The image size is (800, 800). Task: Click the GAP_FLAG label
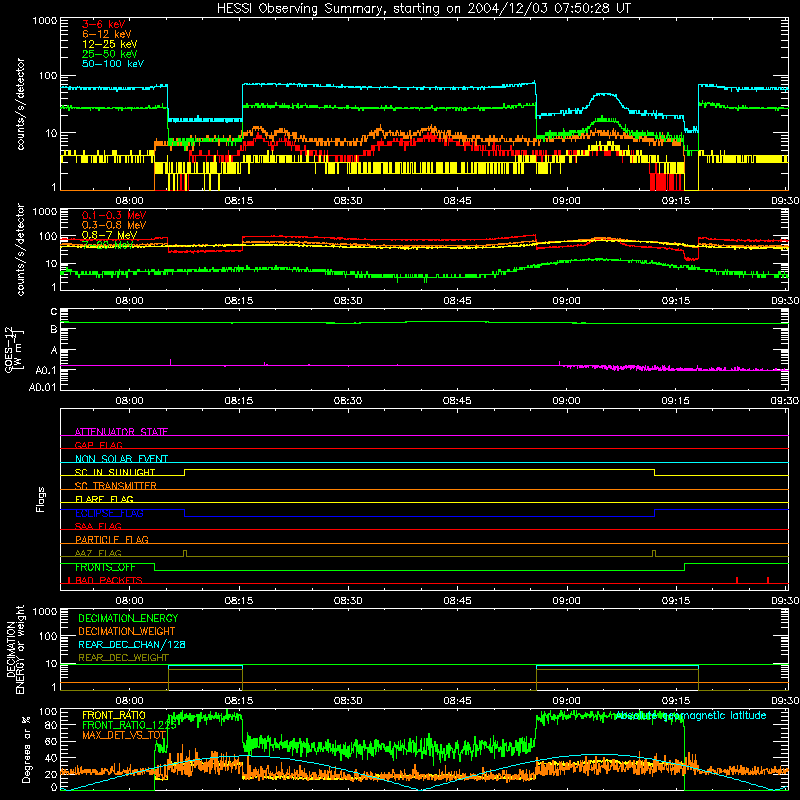(x=98, y=445)
